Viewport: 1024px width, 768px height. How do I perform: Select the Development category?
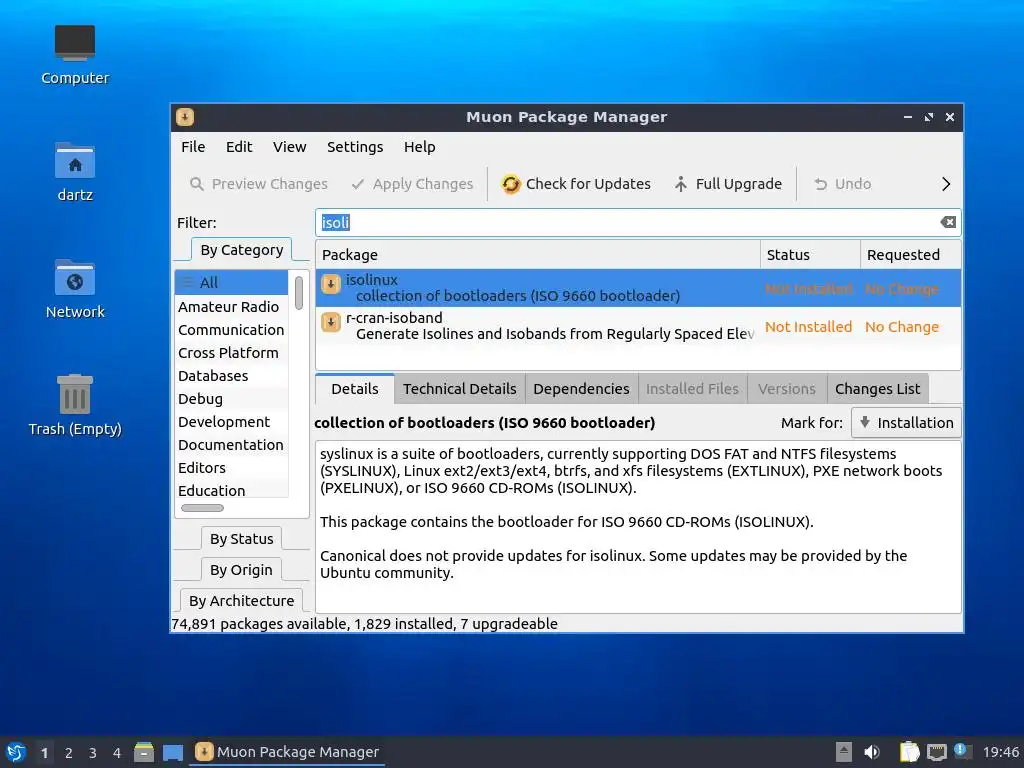pyautogui.click(x=231, y=422)
